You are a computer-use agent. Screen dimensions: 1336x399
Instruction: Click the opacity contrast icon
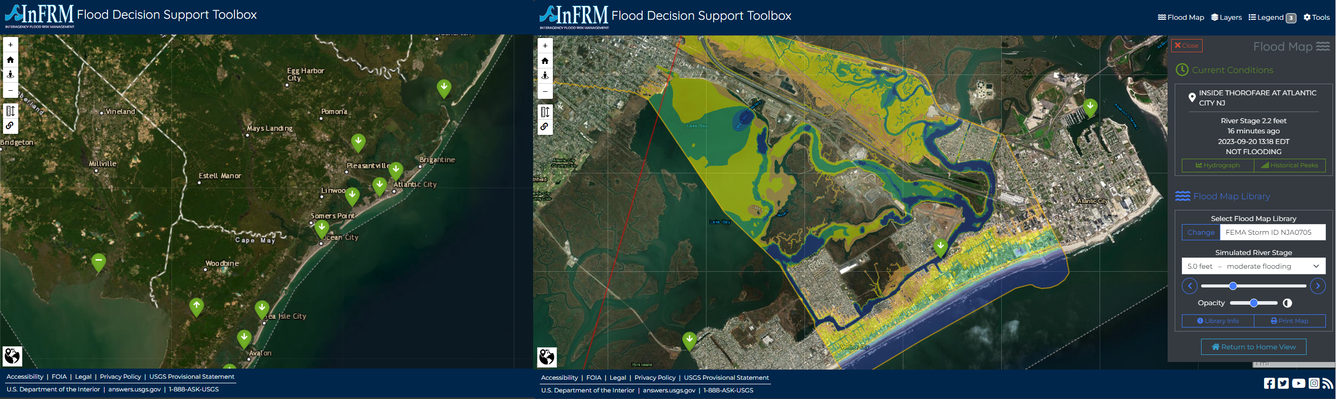coord(1287,303)
